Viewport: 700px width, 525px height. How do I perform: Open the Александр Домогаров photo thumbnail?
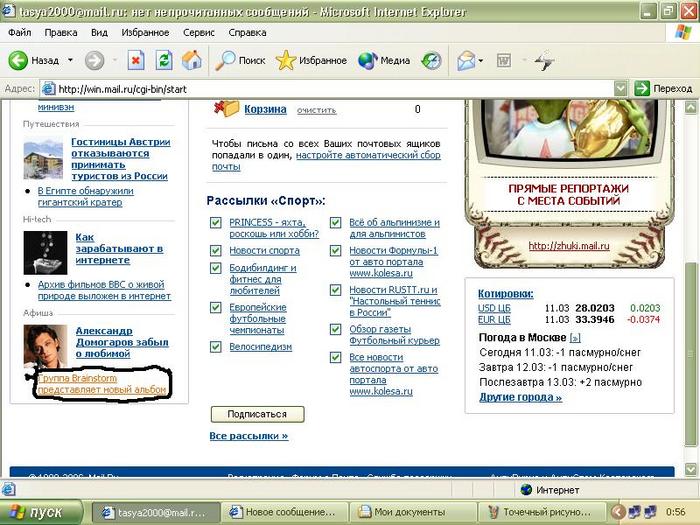(x=45, y=346)
